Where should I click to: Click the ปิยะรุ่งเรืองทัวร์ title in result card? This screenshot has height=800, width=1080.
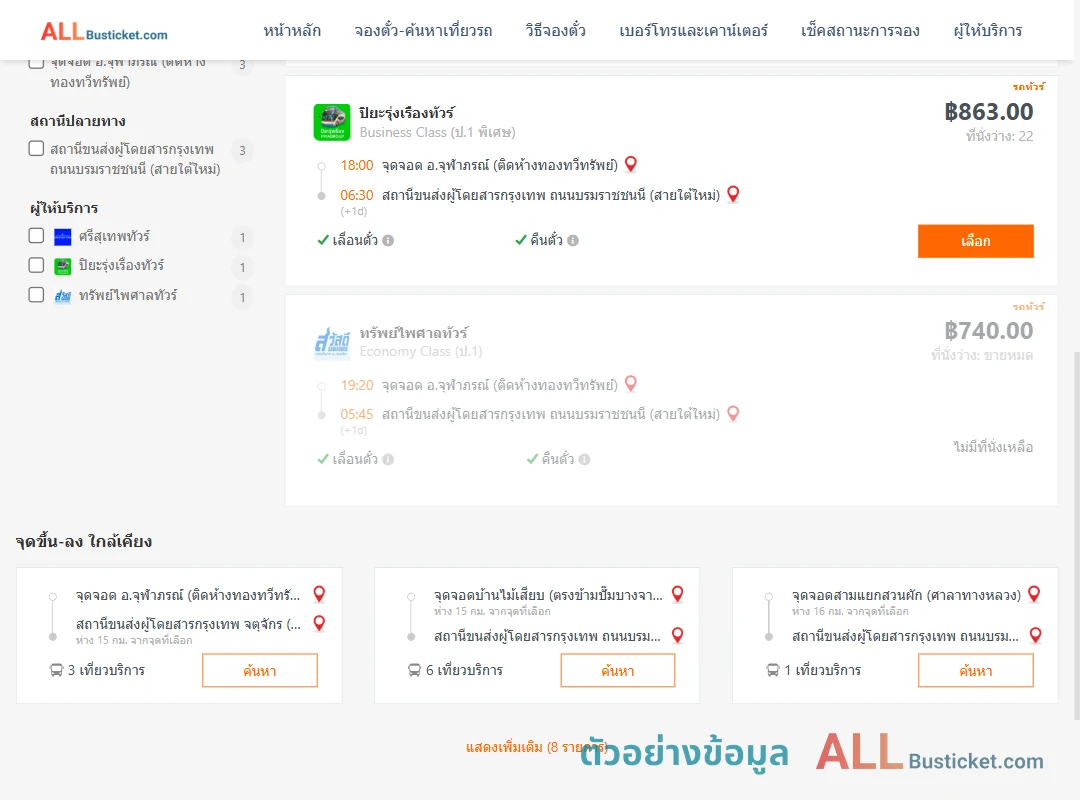click(x=407, y=112)
